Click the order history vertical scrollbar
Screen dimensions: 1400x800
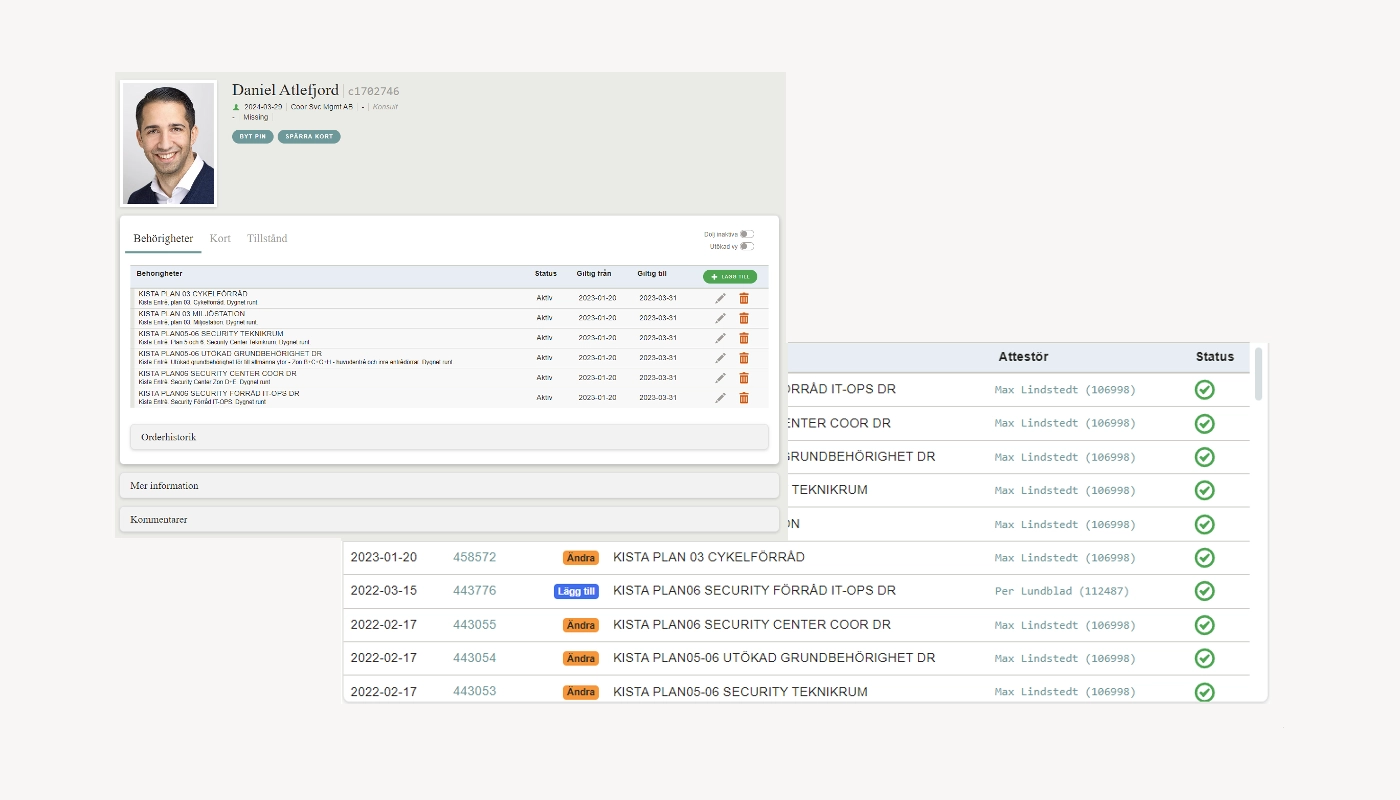[1258, 375]
